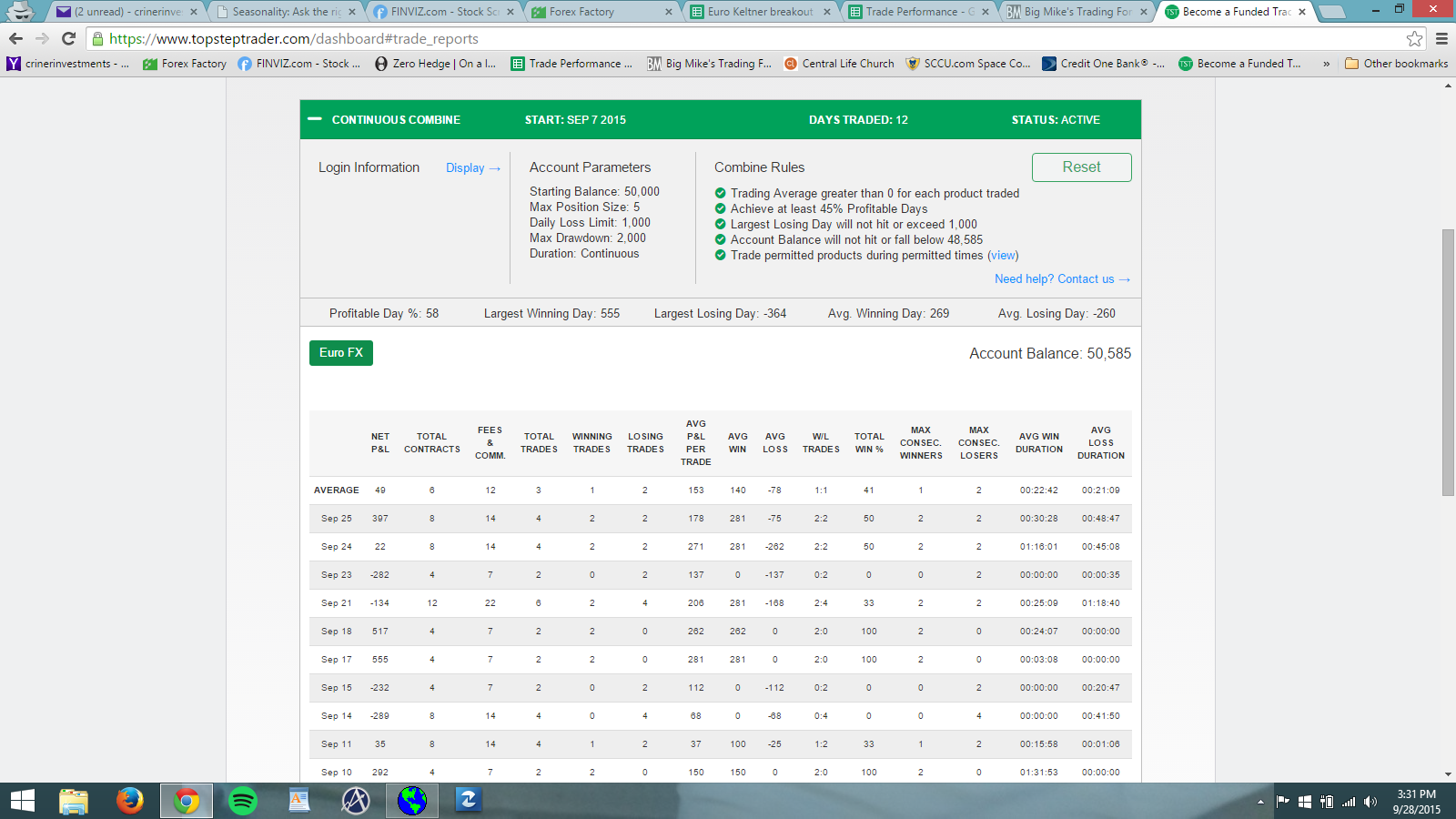Click the volume speaker tray icon
1456x819 pixels.
coord(1371,802)
